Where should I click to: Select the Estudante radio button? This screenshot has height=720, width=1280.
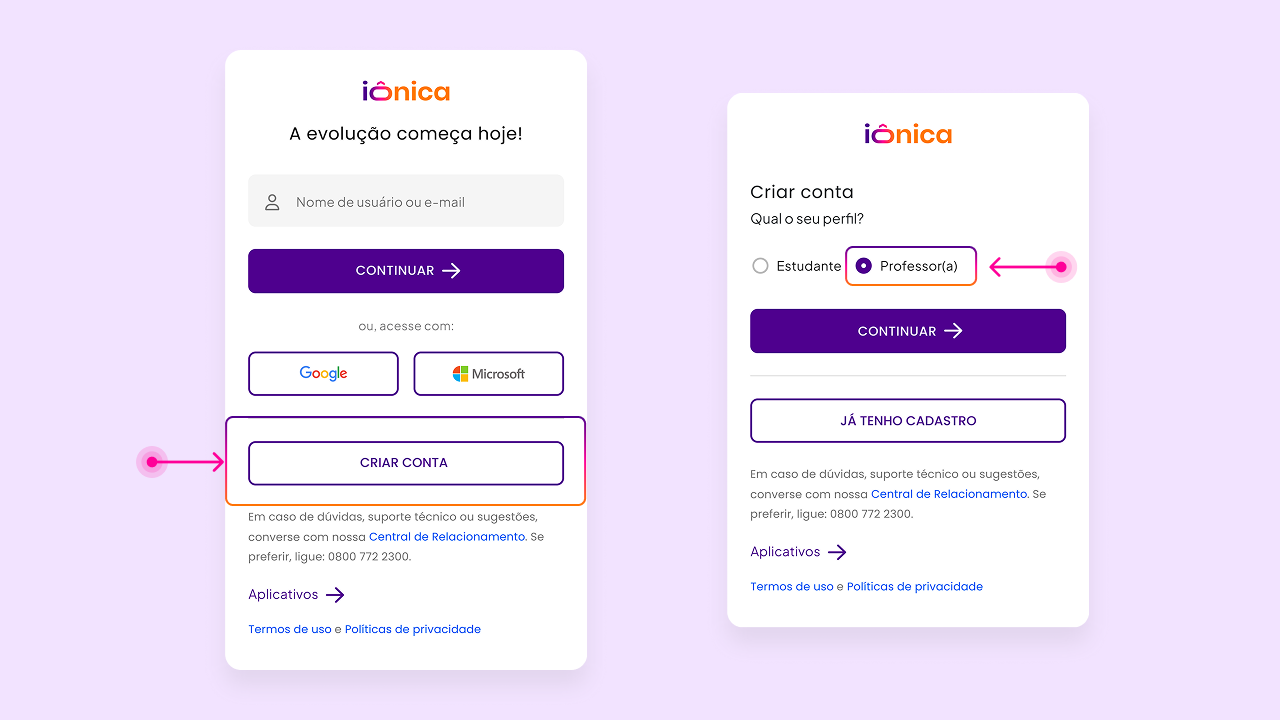(760, 266)
